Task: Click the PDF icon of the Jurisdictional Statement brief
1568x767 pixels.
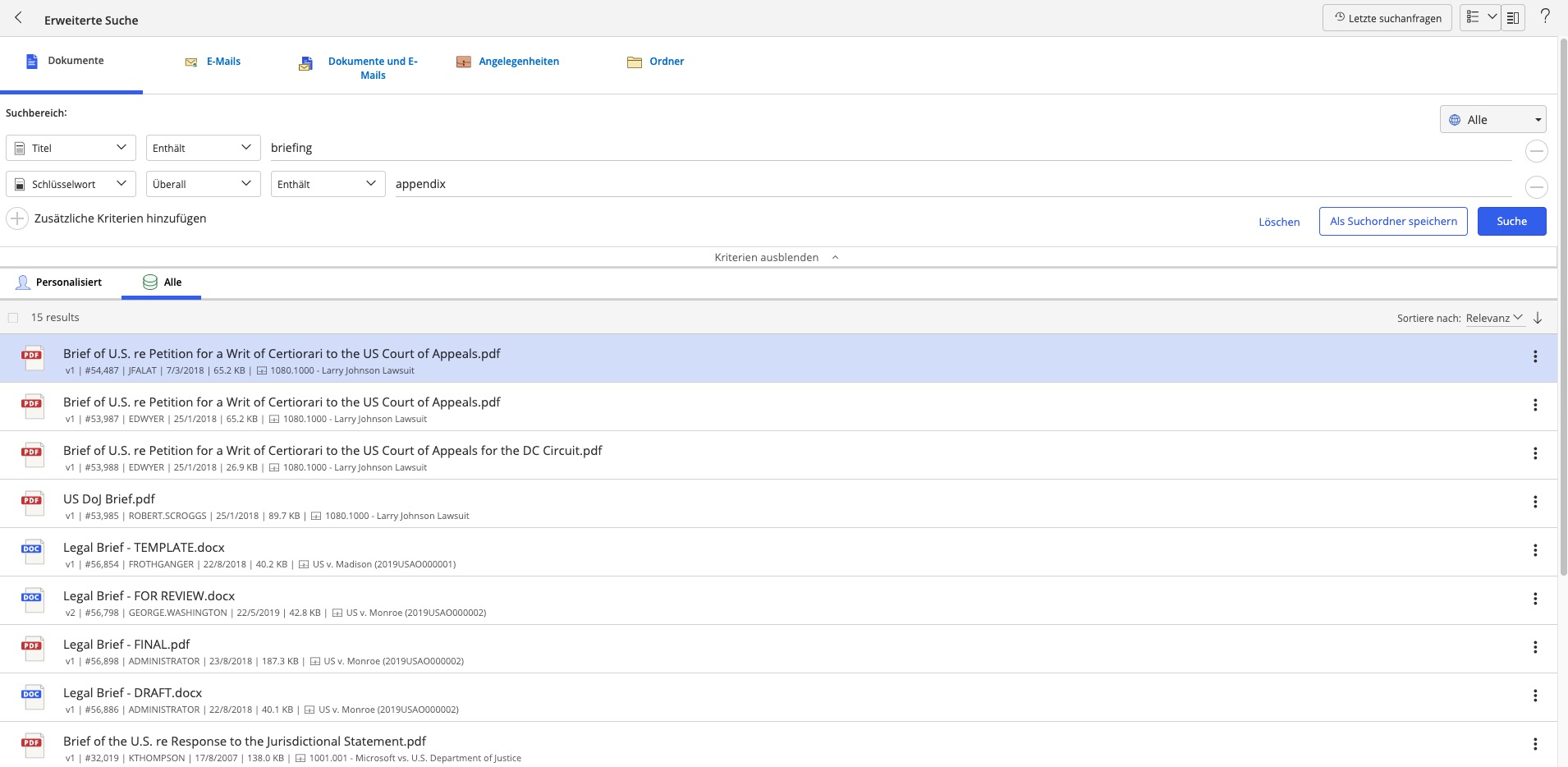Action: pos(33,746)
